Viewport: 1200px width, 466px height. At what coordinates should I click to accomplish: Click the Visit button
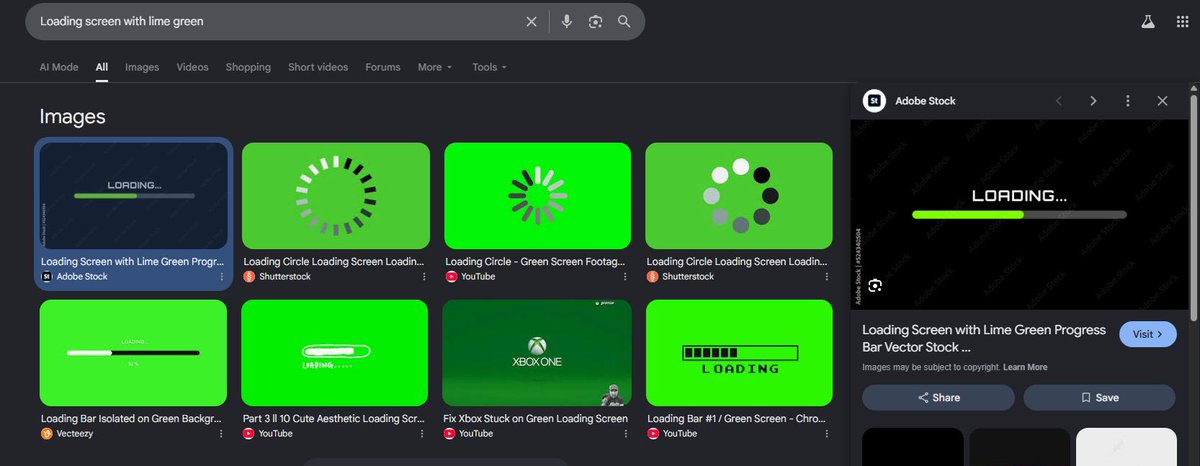click(1148, 334)
